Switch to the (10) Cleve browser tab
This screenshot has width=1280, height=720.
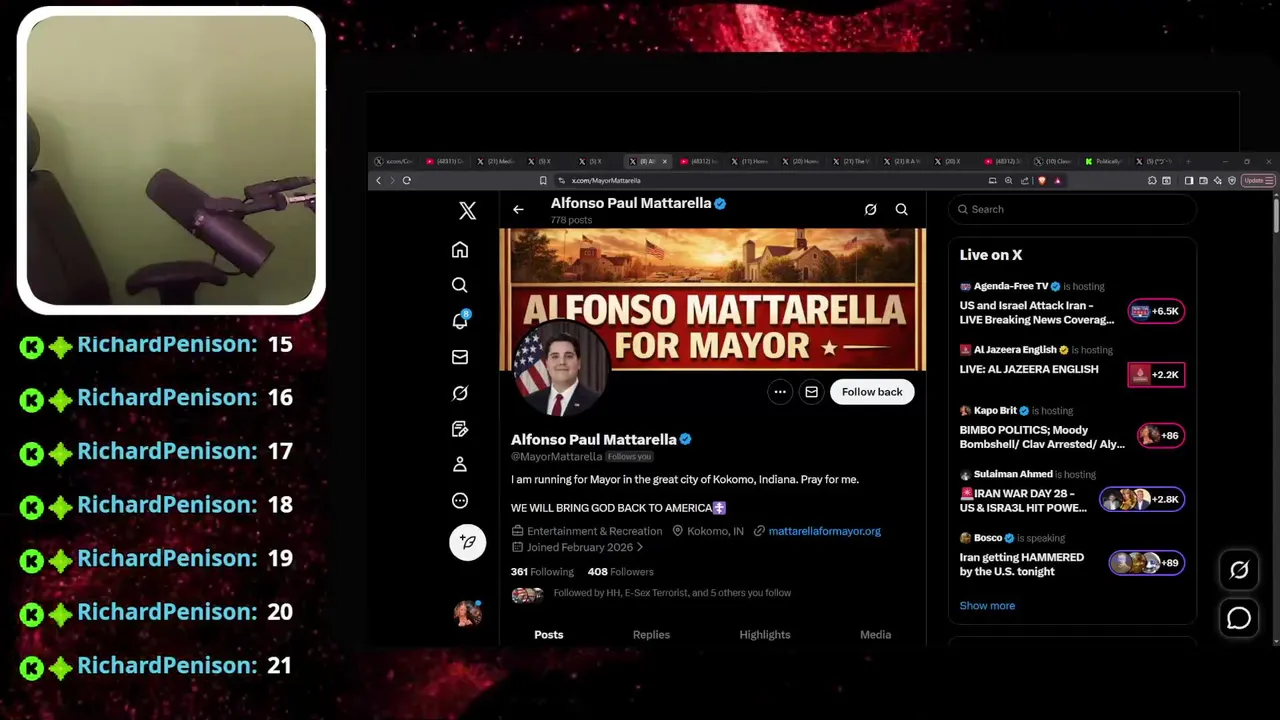click(1055, 161)
